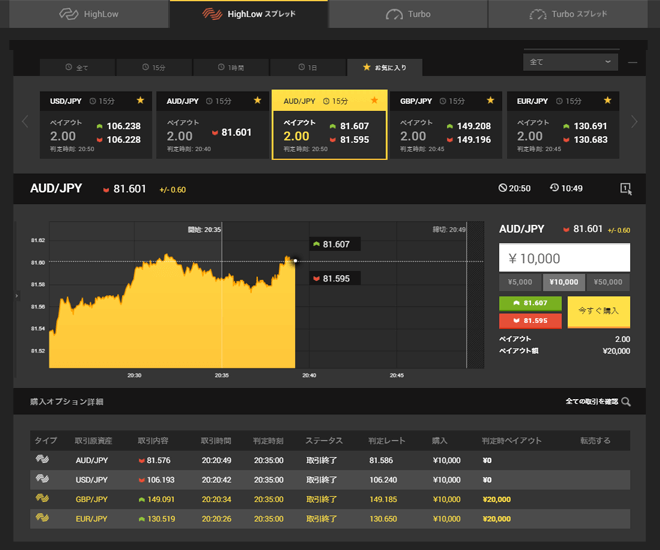Click the 10:49 remaining time clock icon
This screenshot has width=660, height=550.
tap(554, 188)
